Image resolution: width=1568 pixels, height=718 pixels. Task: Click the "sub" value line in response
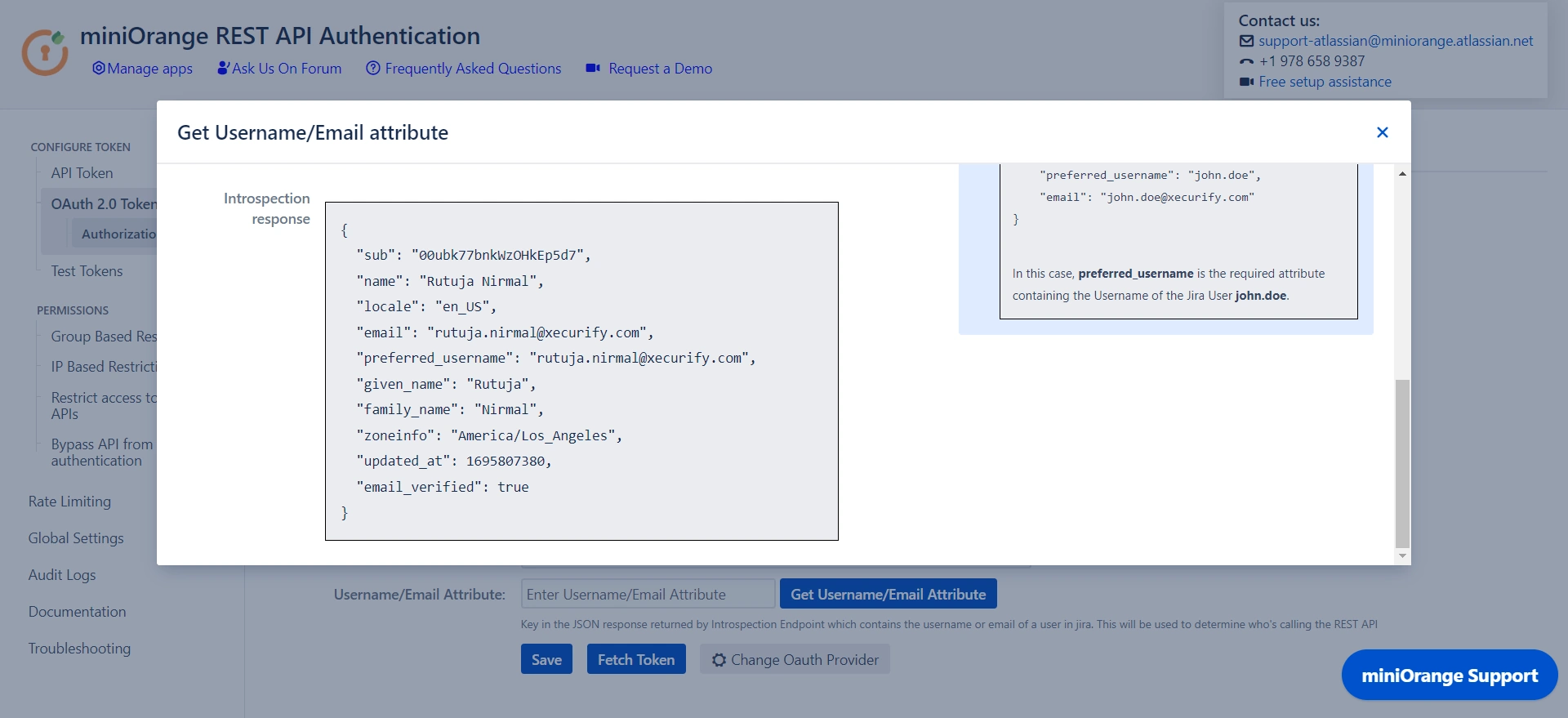point(474,255)
